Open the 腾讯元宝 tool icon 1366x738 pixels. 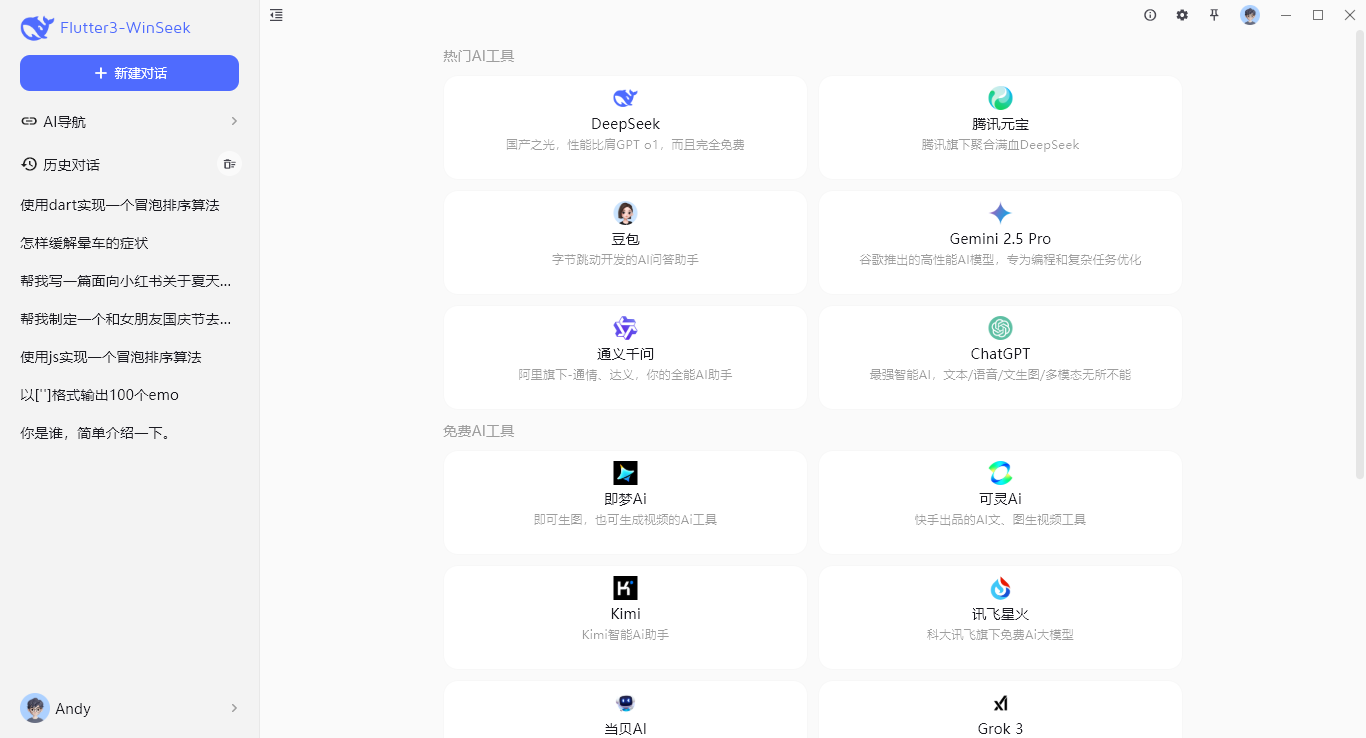coord(1000,98)
